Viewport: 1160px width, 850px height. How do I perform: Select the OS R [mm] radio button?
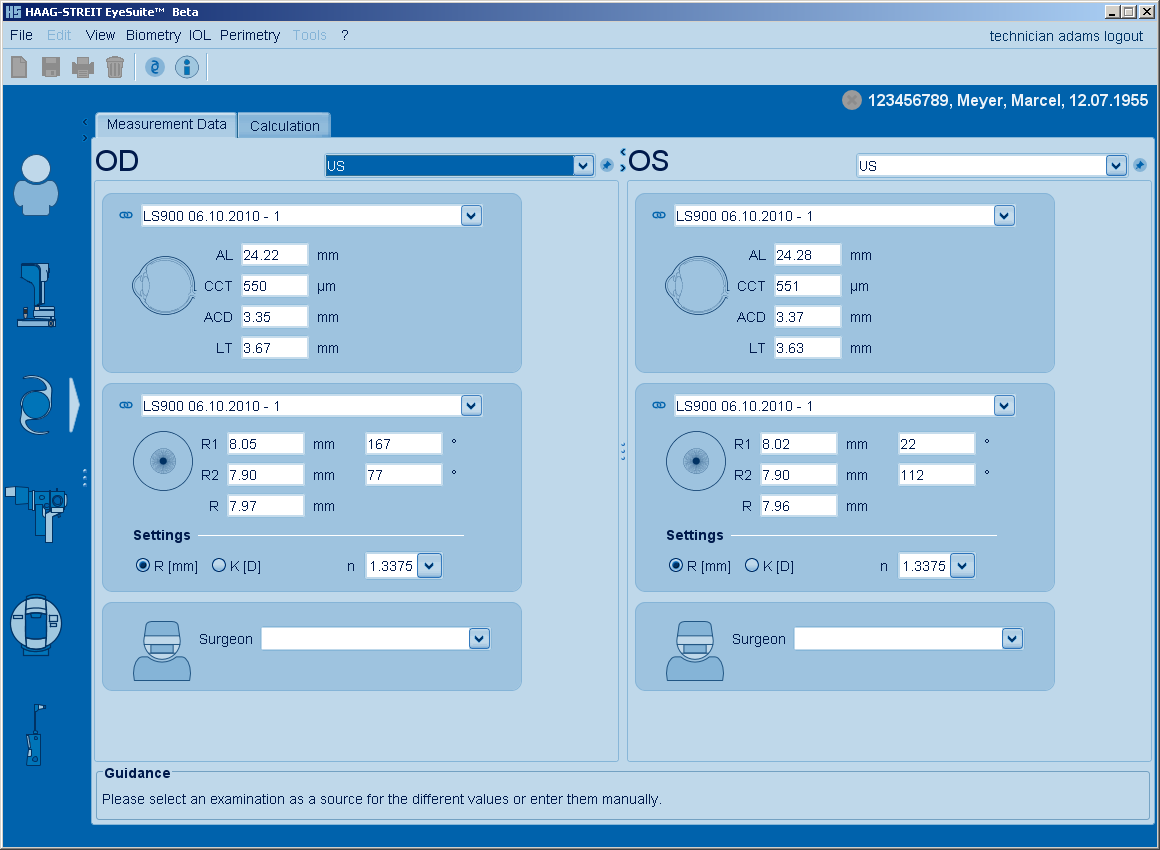tap(676, 566)
